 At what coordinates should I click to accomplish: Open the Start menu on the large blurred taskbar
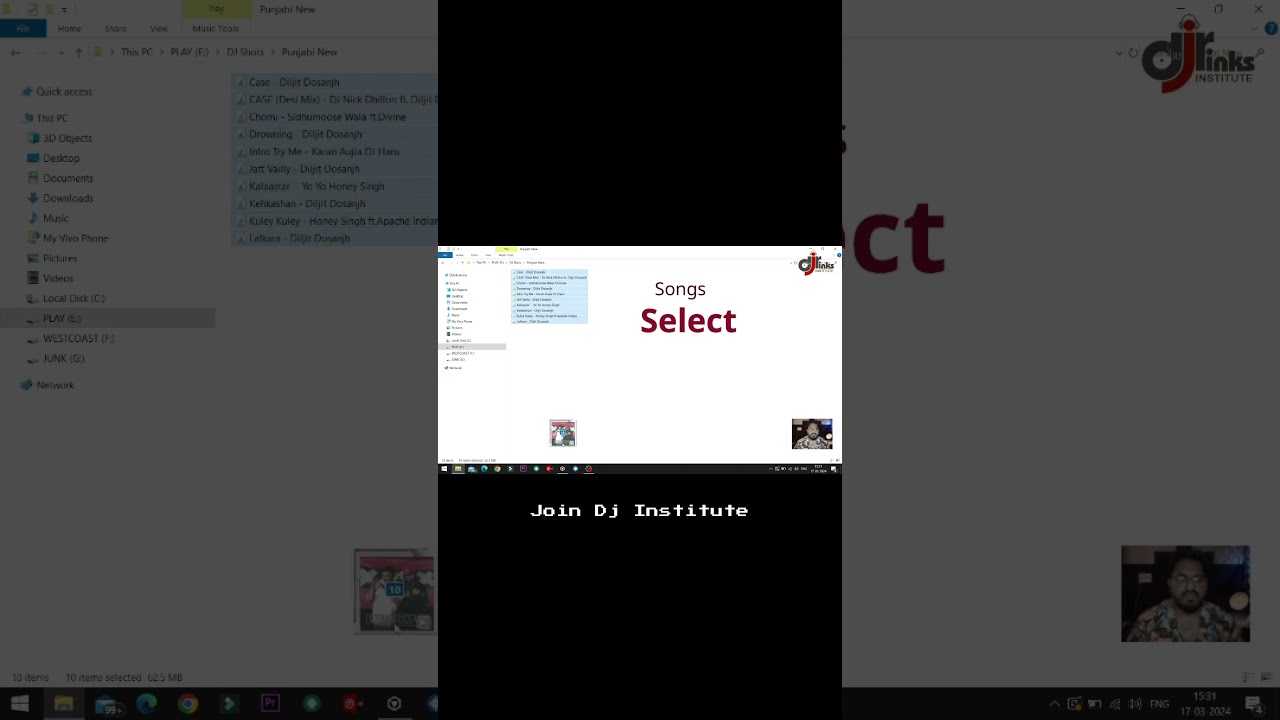[19, 704]
